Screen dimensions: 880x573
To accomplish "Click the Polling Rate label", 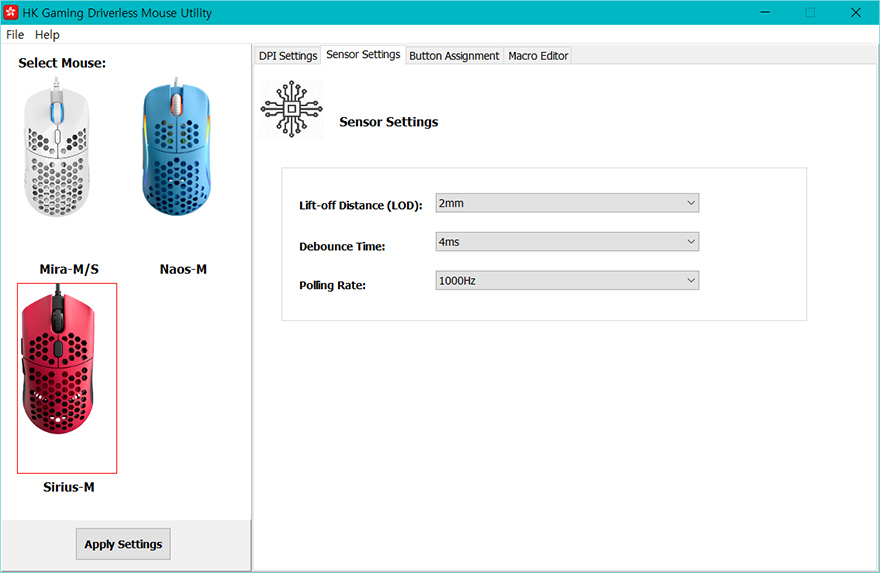I will [332, 285].
